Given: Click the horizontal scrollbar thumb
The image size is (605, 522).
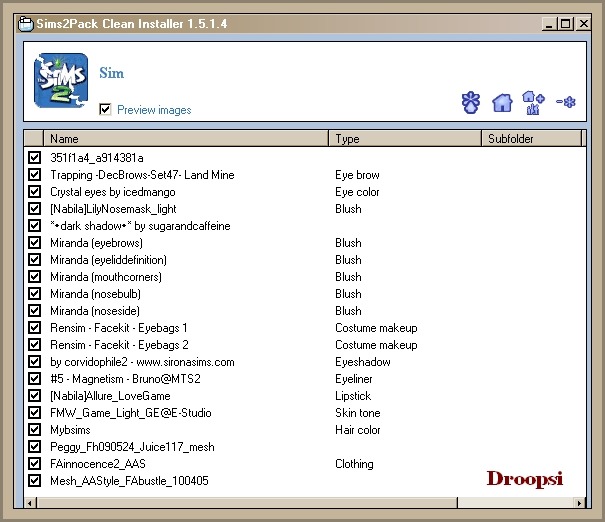Looking at the screenshot, I should click(247, 503).
